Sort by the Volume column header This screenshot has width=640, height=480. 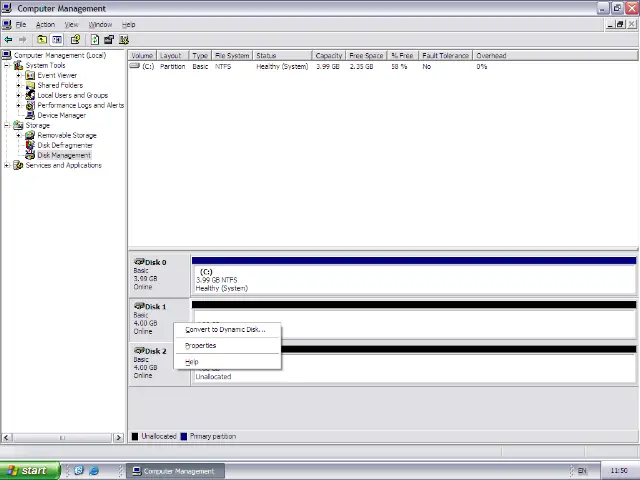142,56
